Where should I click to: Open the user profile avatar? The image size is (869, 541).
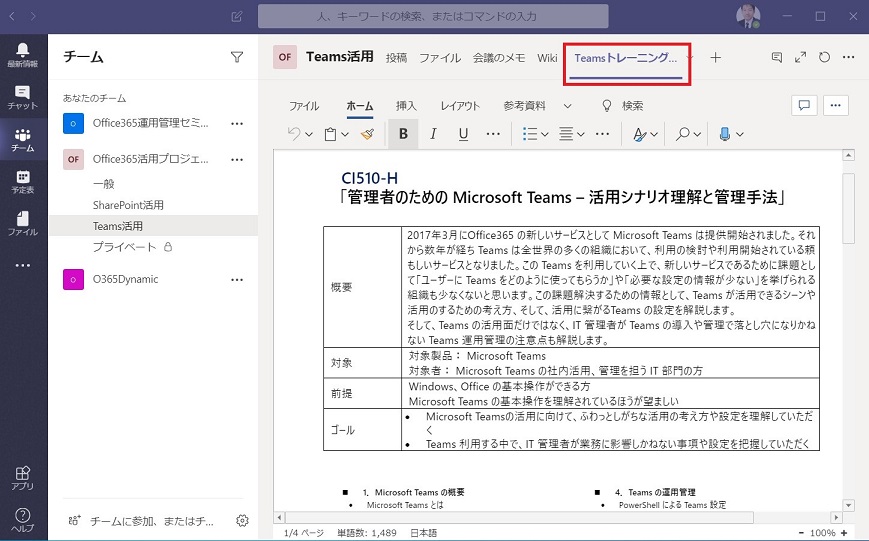[x=748, y=16]
